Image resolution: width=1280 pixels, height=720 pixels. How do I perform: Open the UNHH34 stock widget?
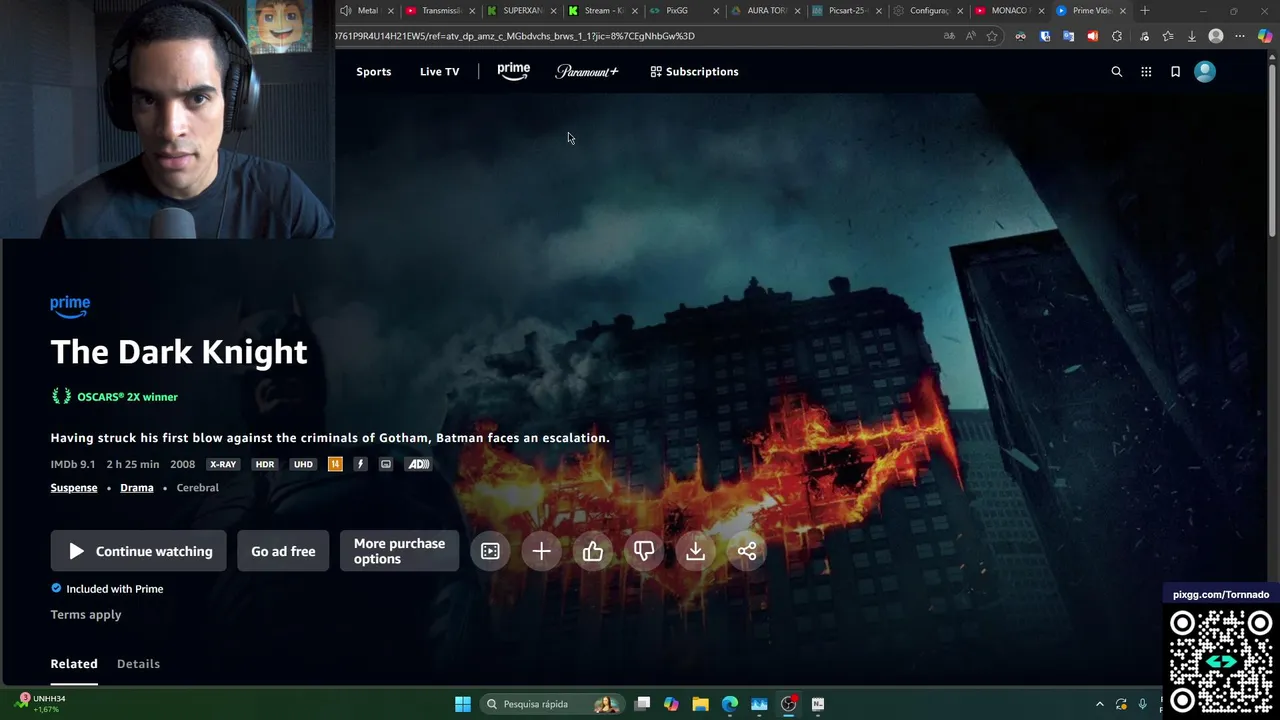pyautogui.click(x=40, y=704)
